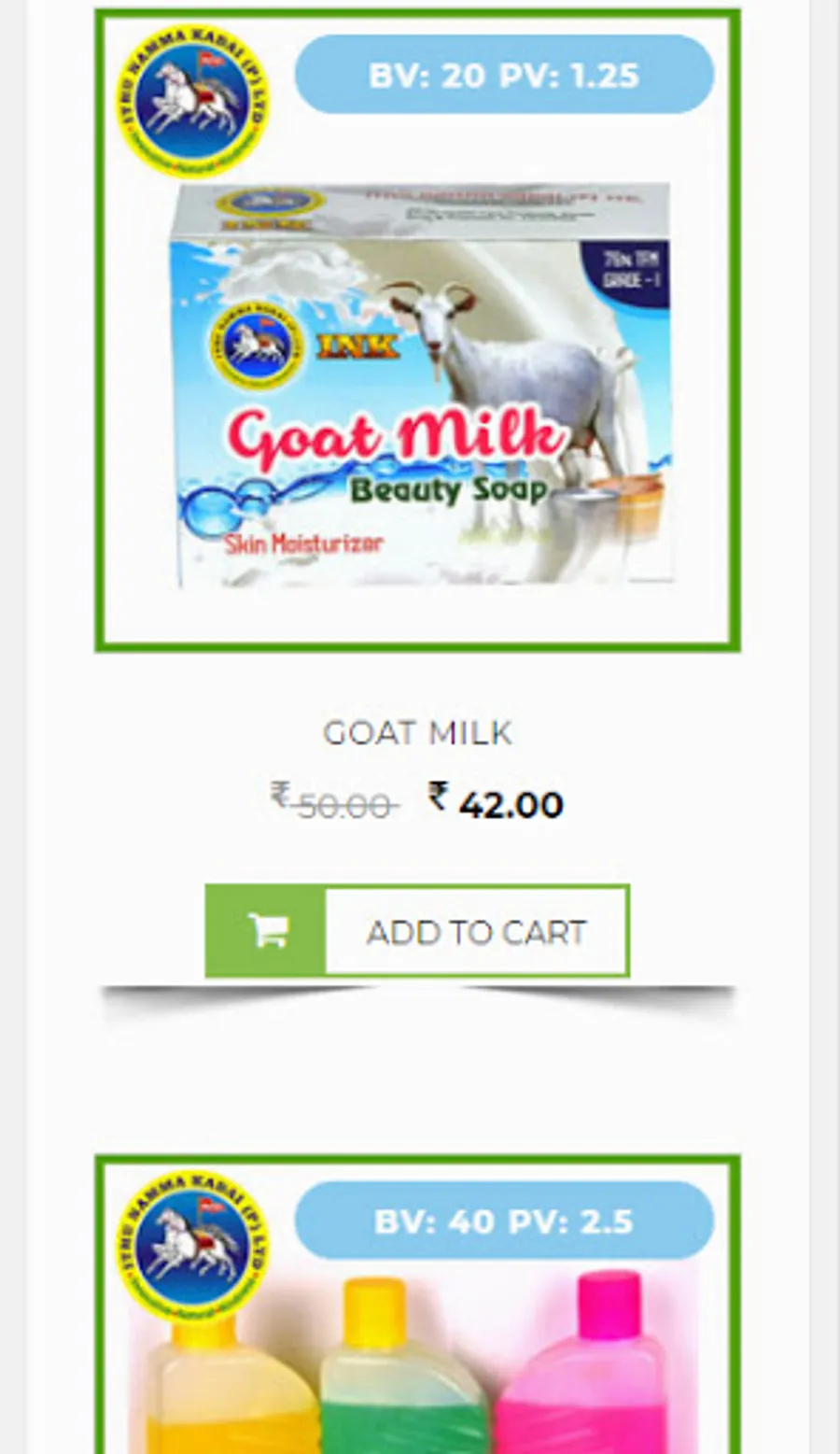This screenshot has height=1454, width=840.
Task: Click the ADD TO CART button
Action: (x=417, y=931)
